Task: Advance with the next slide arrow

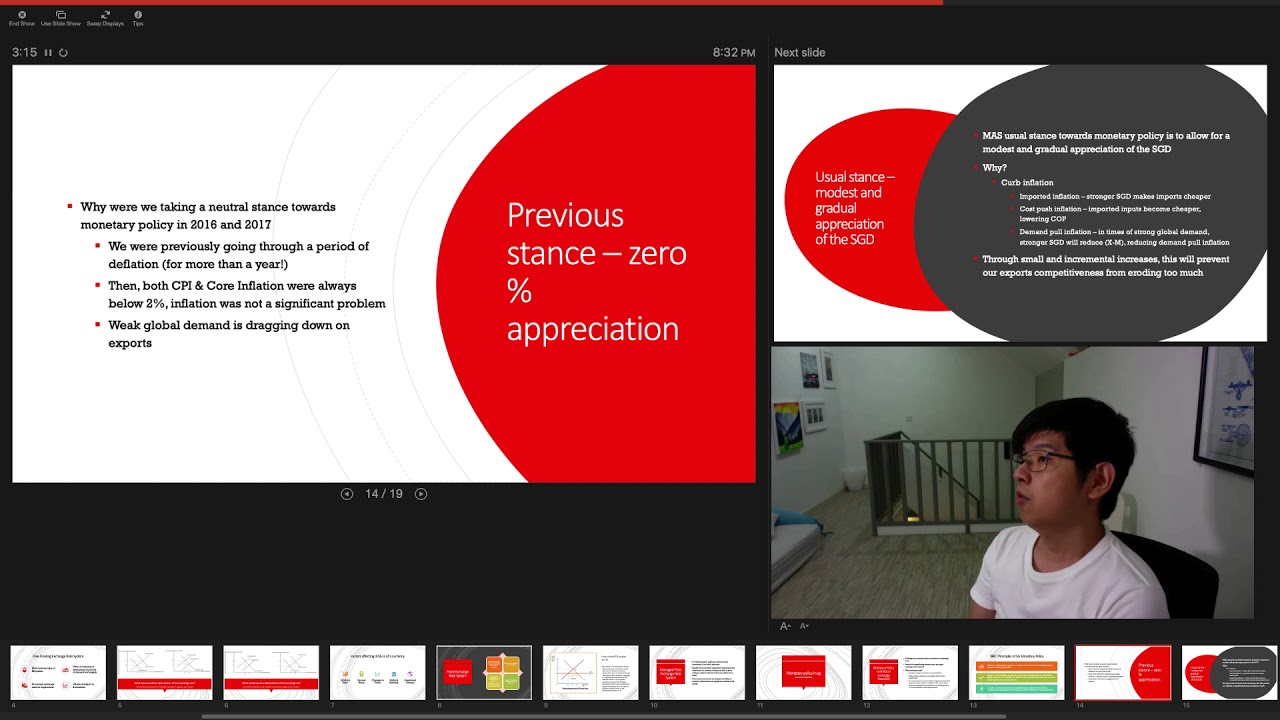Action: click(x=421, y=494)
